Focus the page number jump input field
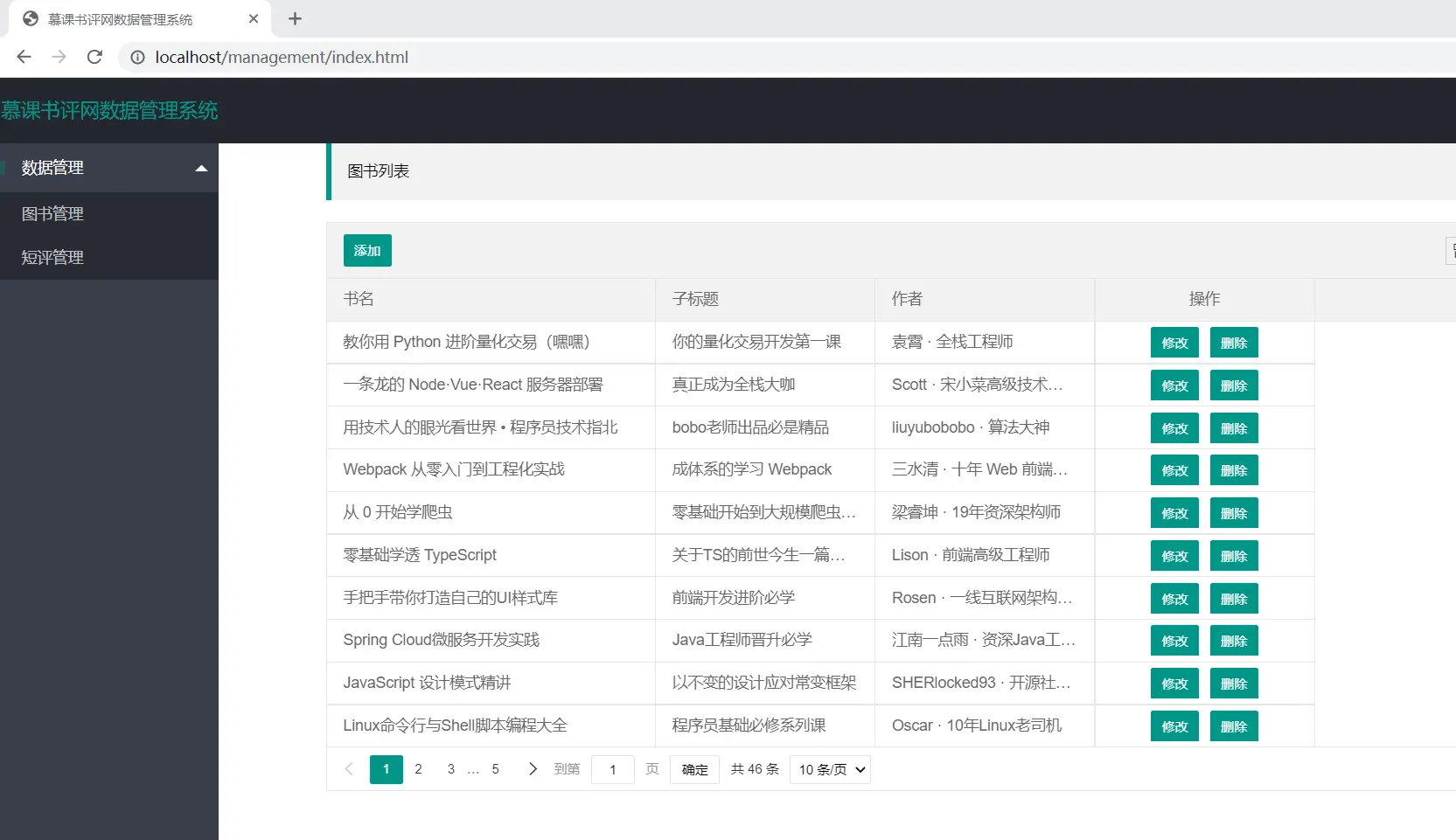This screenshot has width=1456, height=840. [x=613, y=769]
